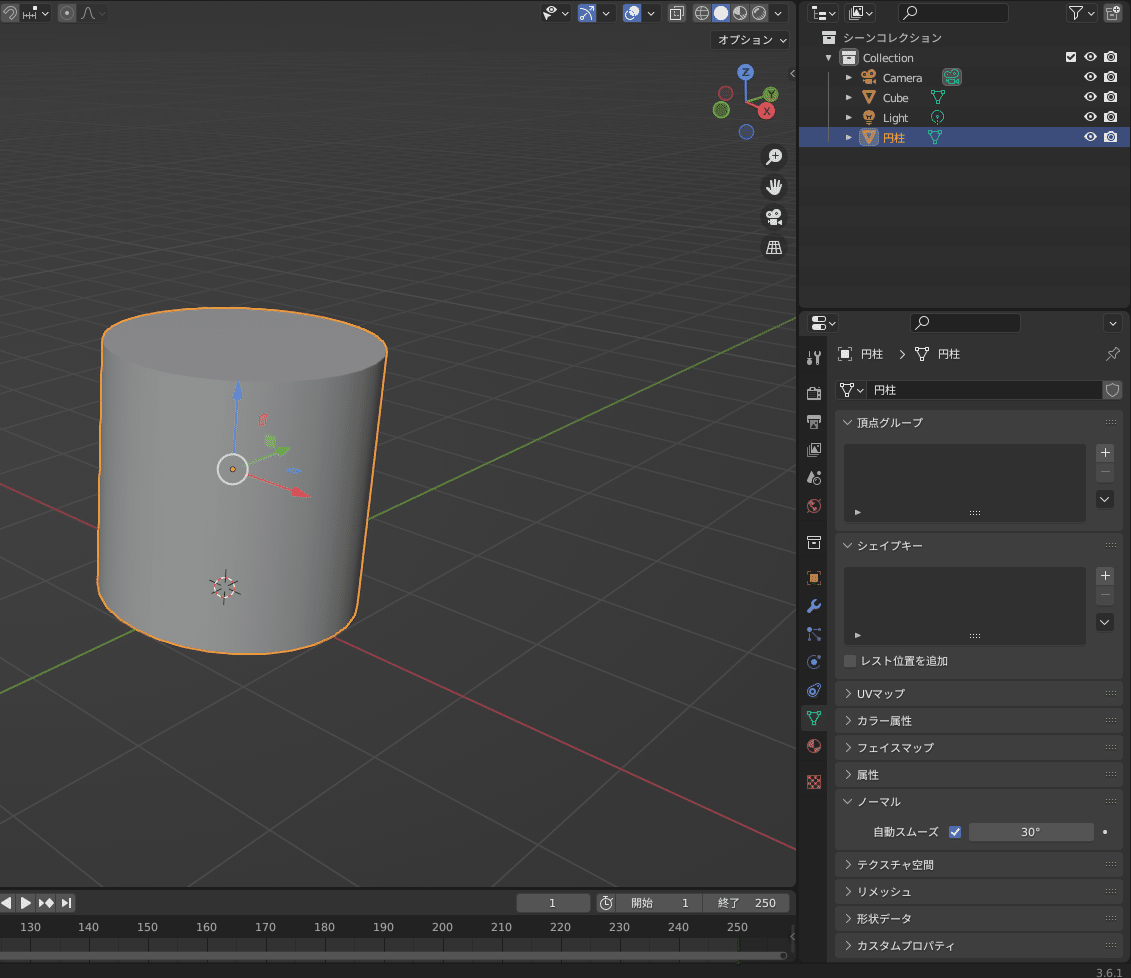Expand the UVマップ panel
This screenshot has height=978, width=1131.
pyautogui.click(x=880, y=694)
